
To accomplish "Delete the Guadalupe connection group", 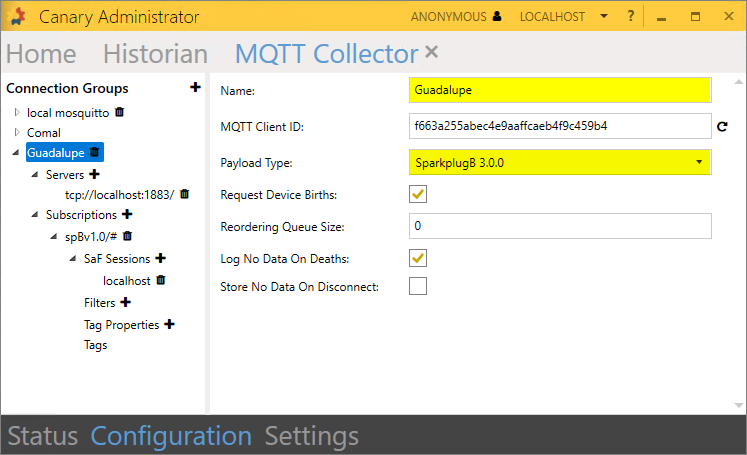I will pyautogui.click(x=95, y=152).
